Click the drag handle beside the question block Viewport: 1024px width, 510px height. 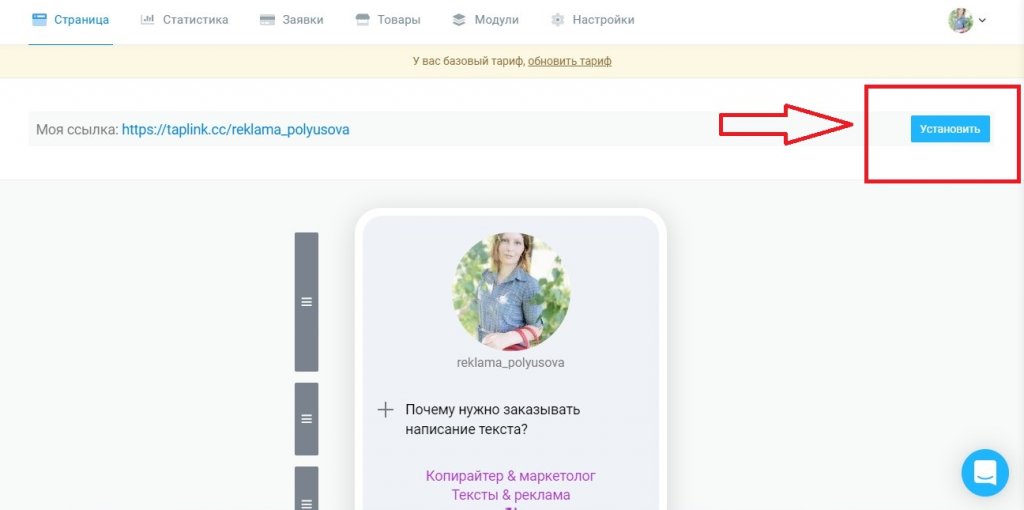tap(306, 419)
